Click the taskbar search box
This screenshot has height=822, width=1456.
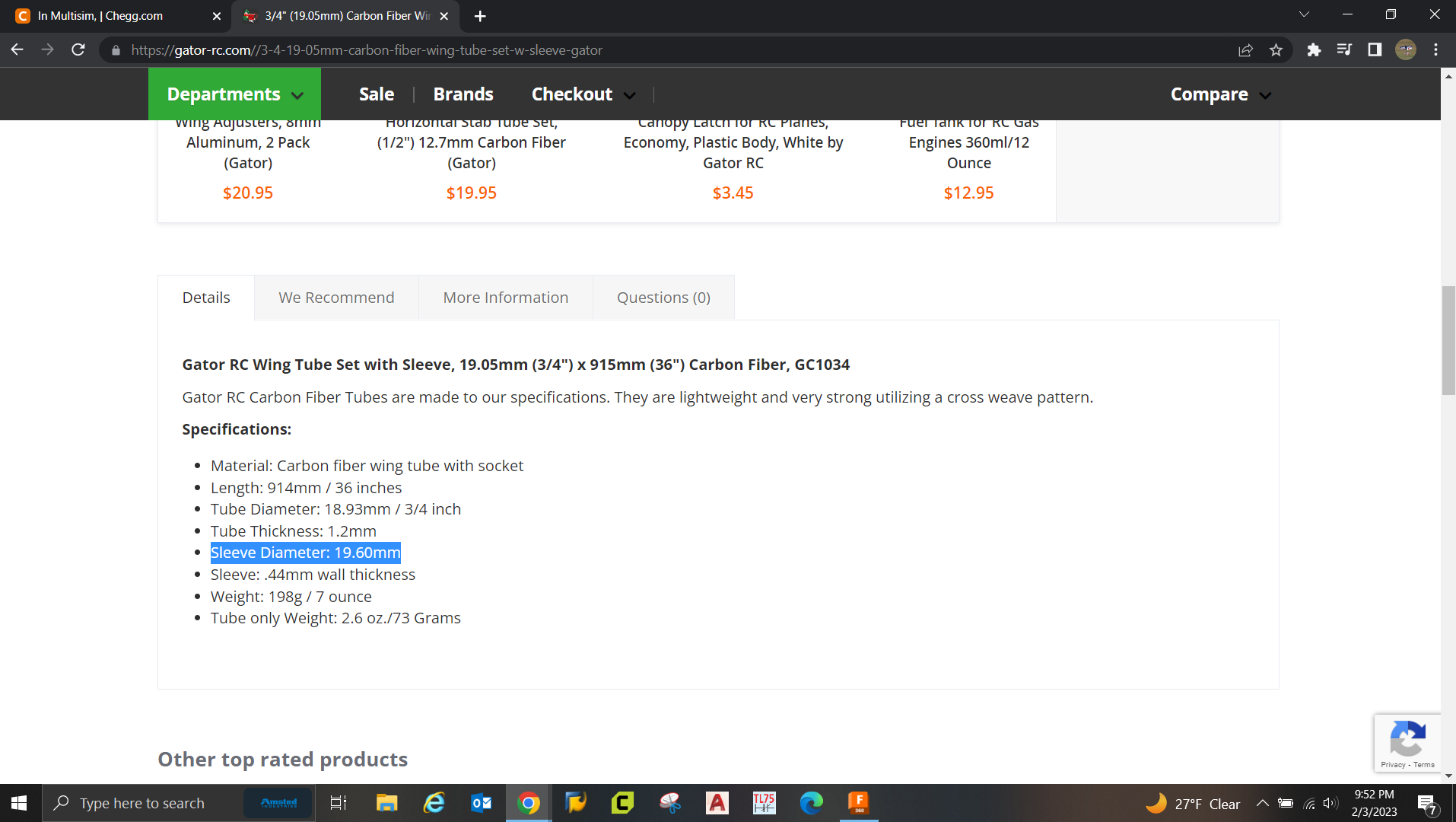click(x=141, y=803)
